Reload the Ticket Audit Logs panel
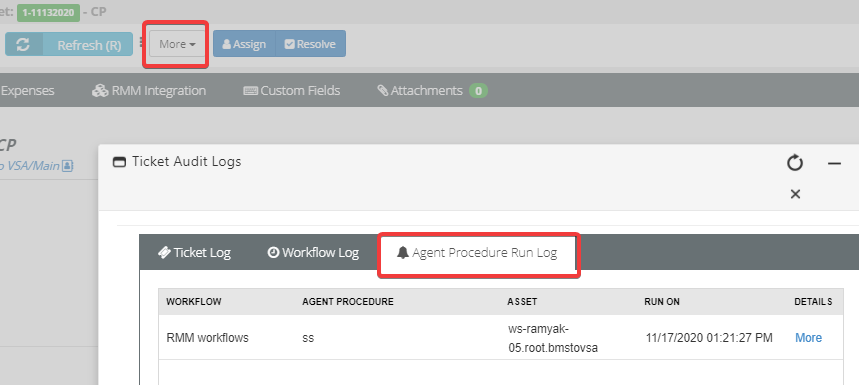The image size is (859, 385). 795,163
